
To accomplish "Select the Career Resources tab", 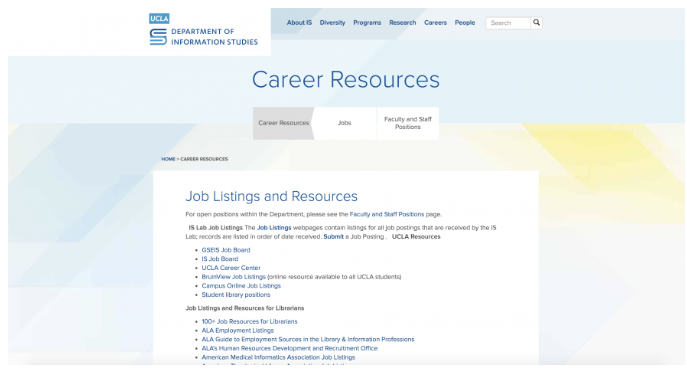I will (x=283, y=123).
